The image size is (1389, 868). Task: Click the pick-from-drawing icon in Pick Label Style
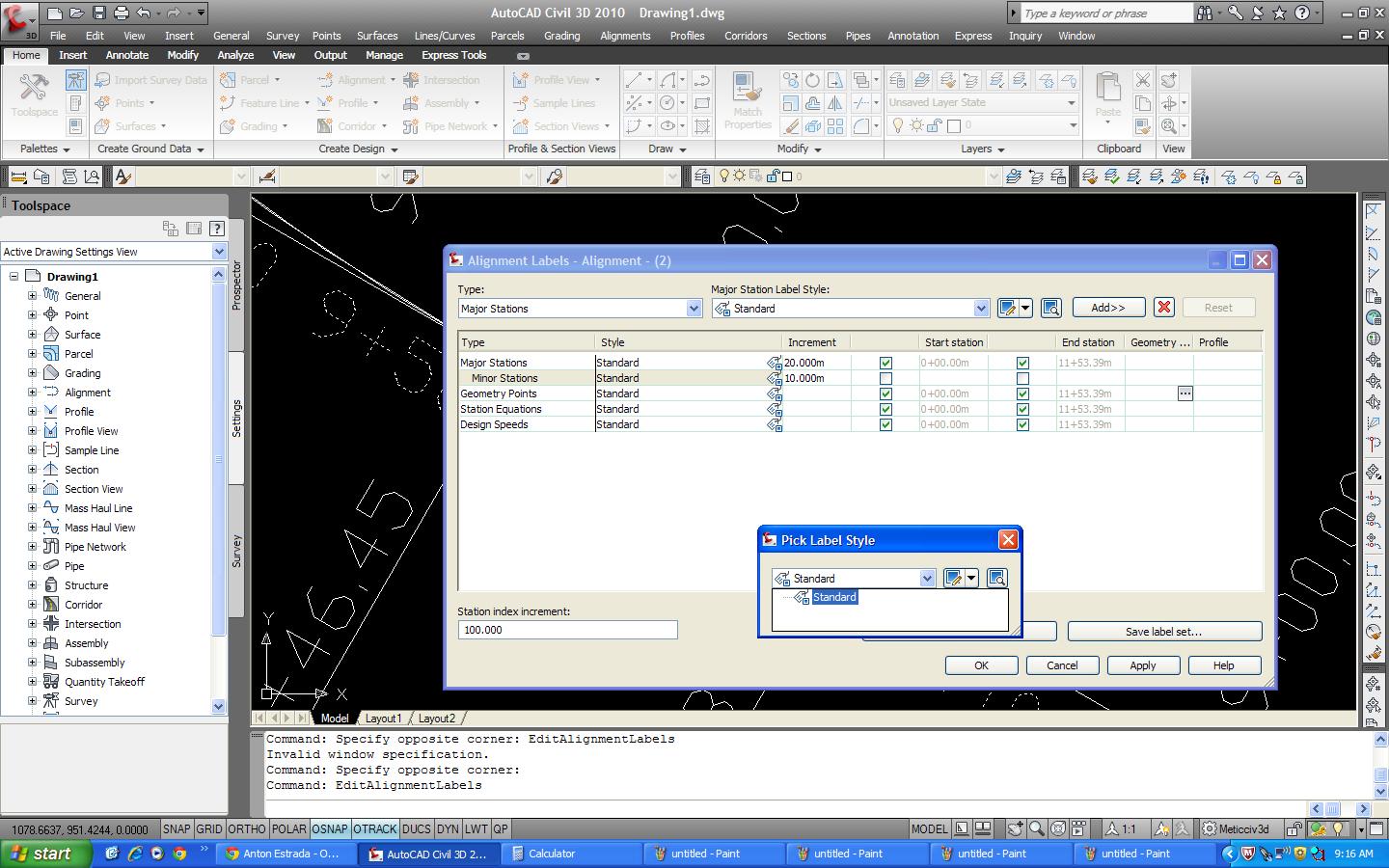pos(996,578)
